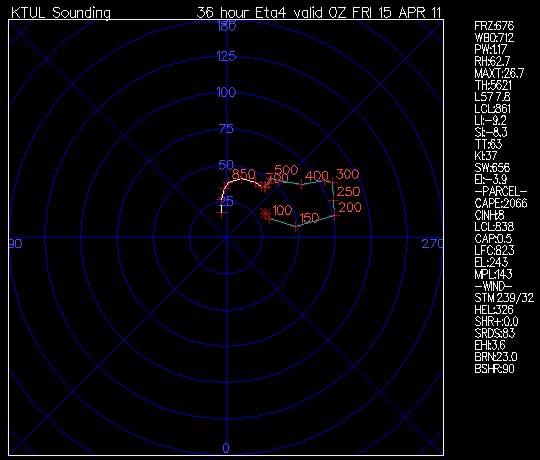Select the KI:37 index value
The width and height of the screenshot is (540, 460).
coord(486,156)
